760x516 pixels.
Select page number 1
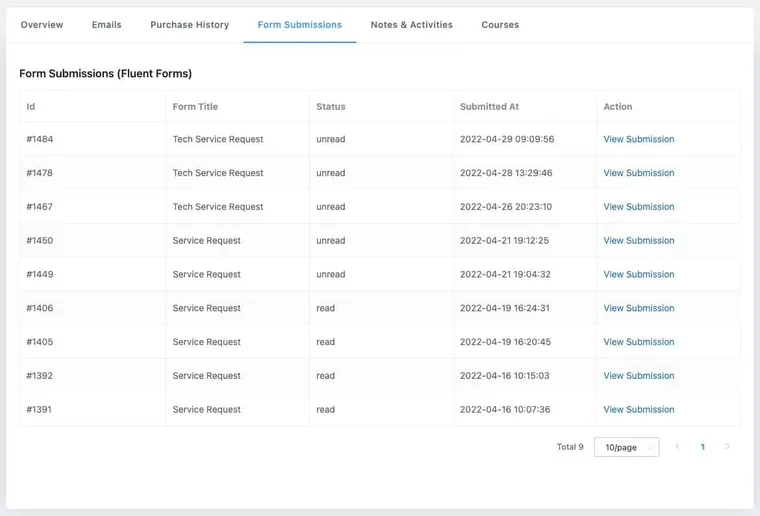pos(702,447)
